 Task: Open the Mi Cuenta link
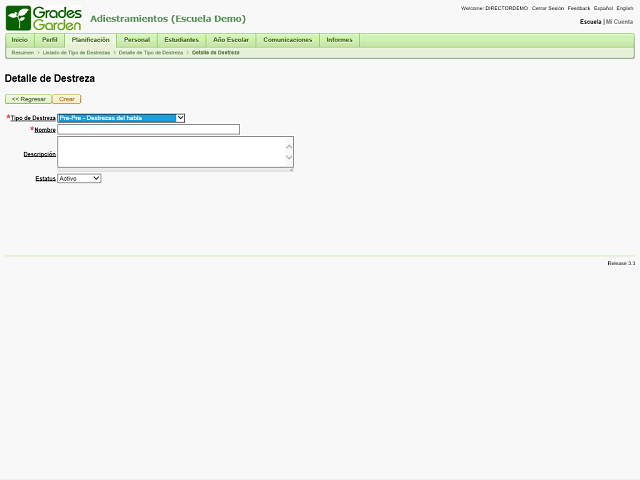[619, 22]
